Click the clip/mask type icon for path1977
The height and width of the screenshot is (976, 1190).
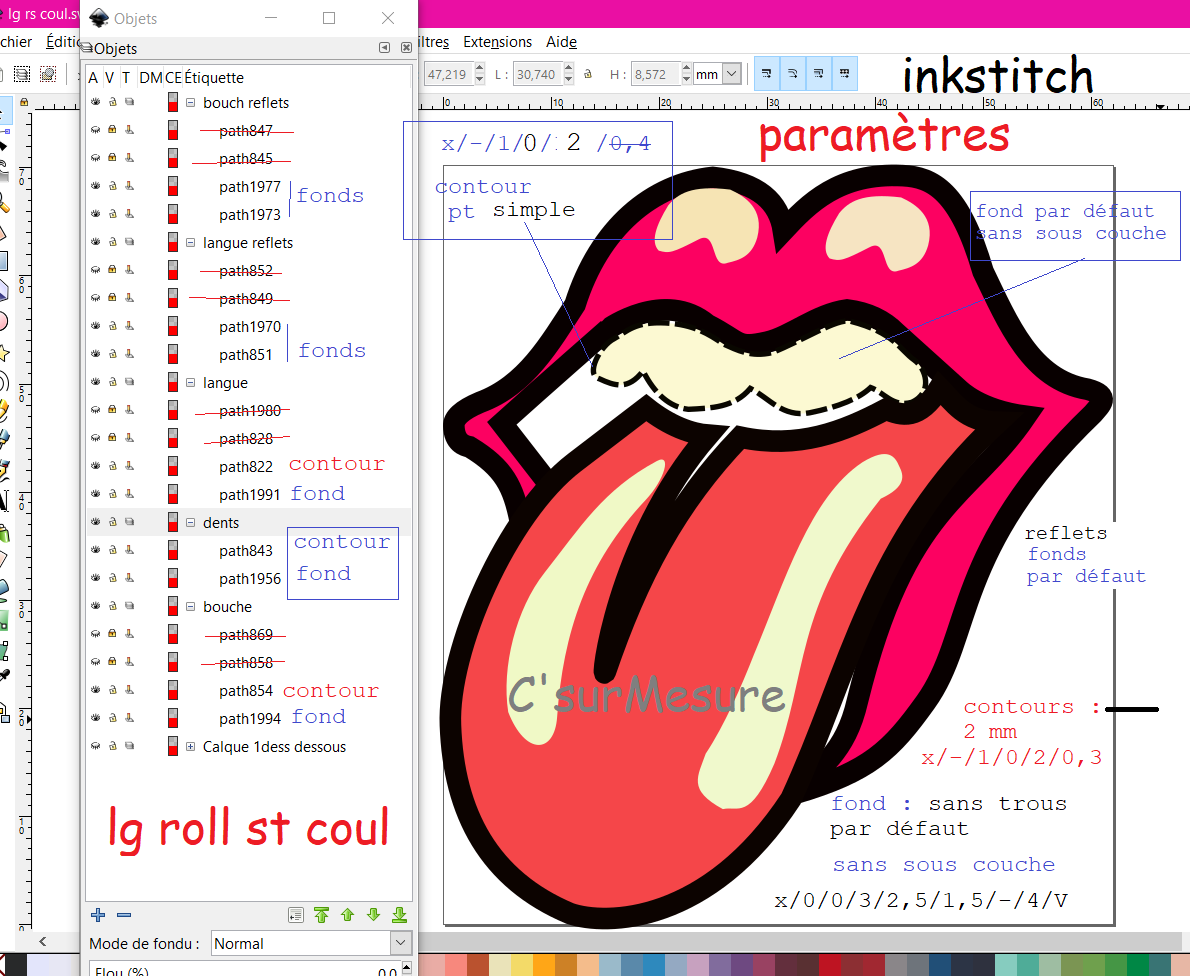point(130,186)
